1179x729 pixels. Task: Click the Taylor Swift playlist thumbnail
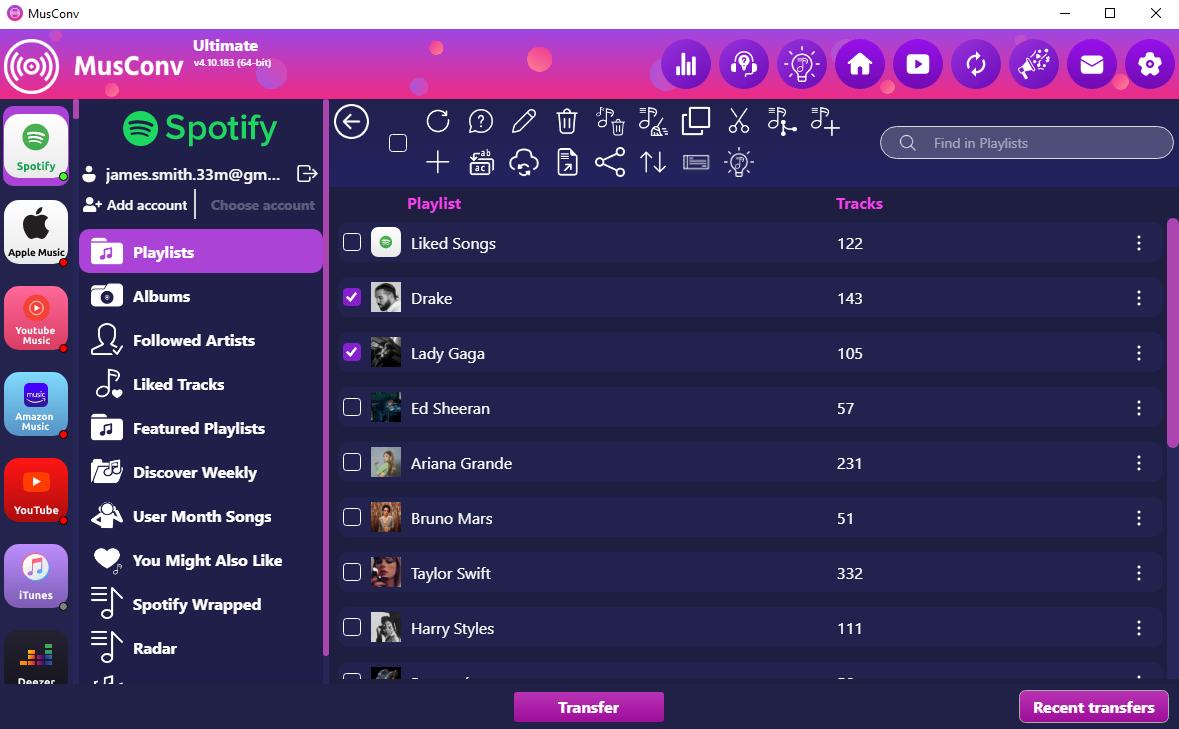coord(386,573)
